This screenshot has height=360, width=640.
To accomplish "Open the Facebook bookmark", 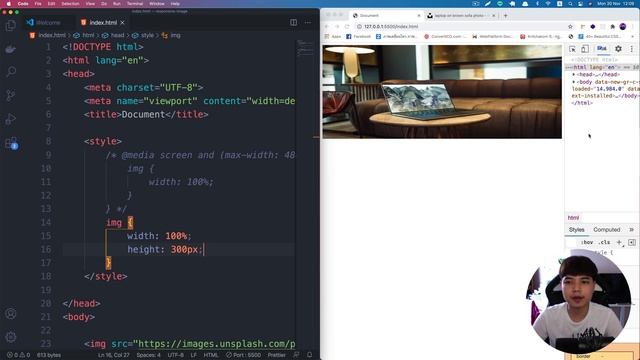I will click(x=358, y=37).
